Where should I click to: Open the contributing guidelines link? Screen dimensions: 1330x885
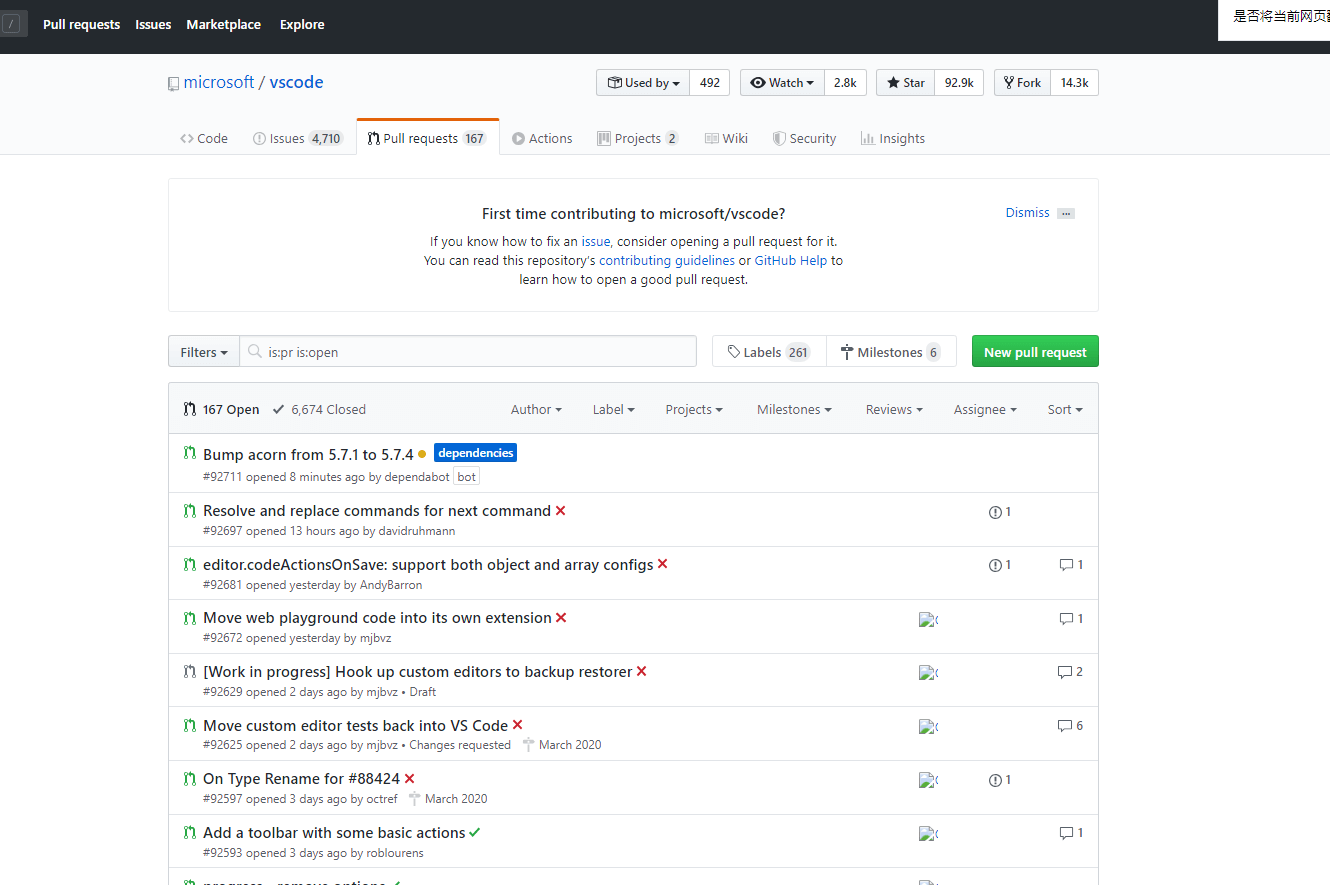coord(667,261)
